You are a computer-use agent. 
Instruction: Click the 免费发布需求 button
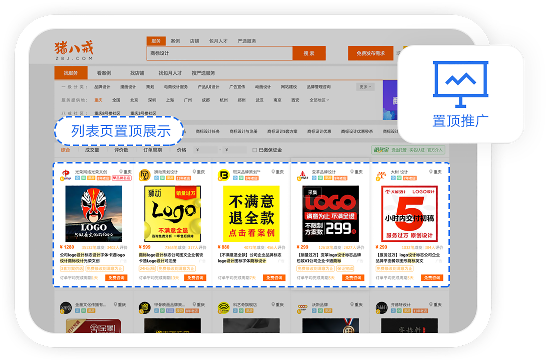[x=370, y=53]
